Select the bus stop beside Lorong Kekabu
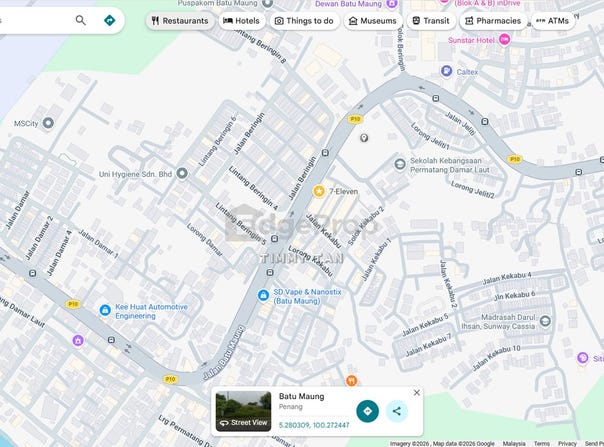The height and width of the screenshot is (447, 604). click(x=270, y=272)
